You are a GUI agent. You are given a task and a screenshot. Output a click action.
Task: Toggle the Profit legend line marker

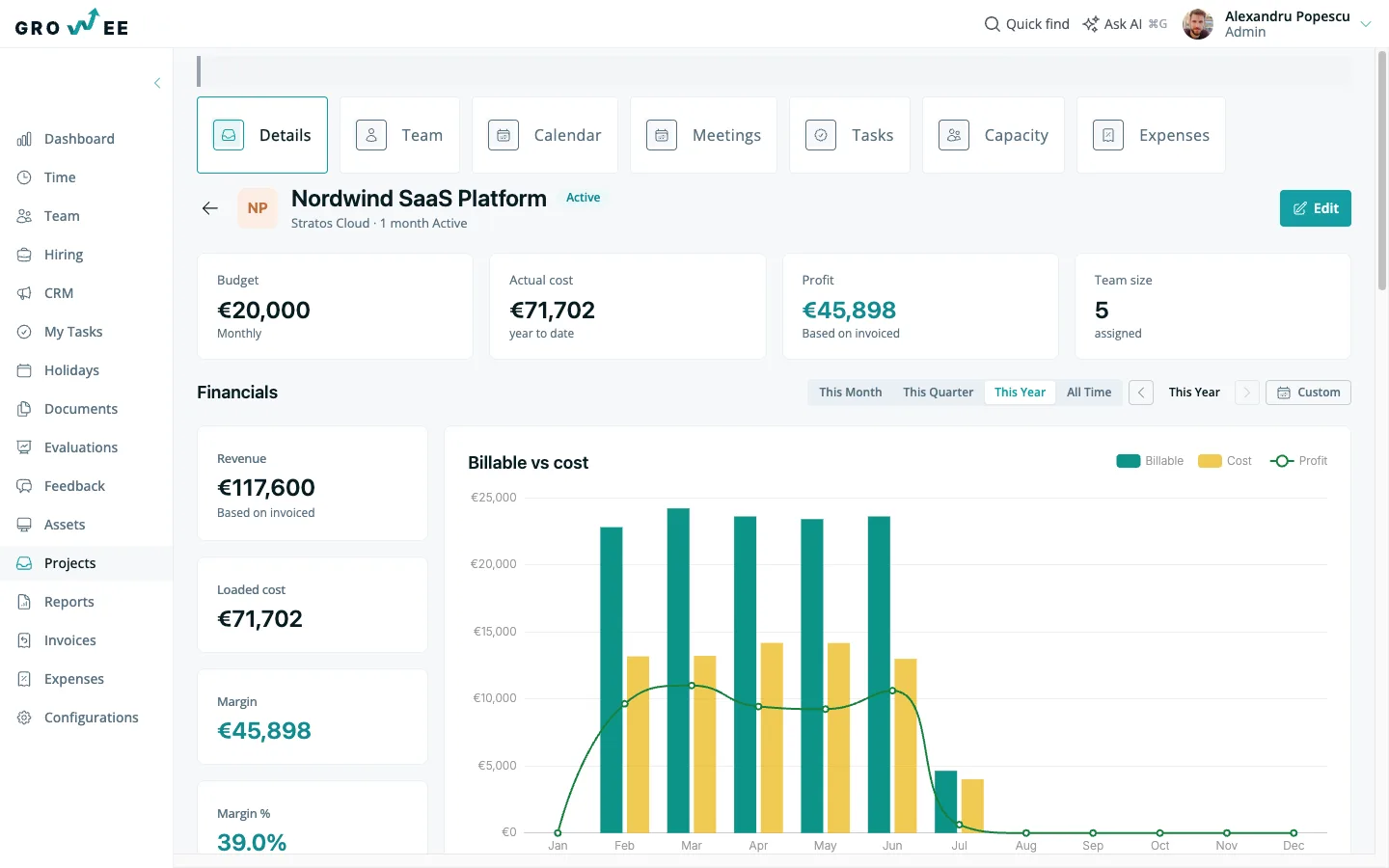pyautogui.click(x=1282, y=461)
